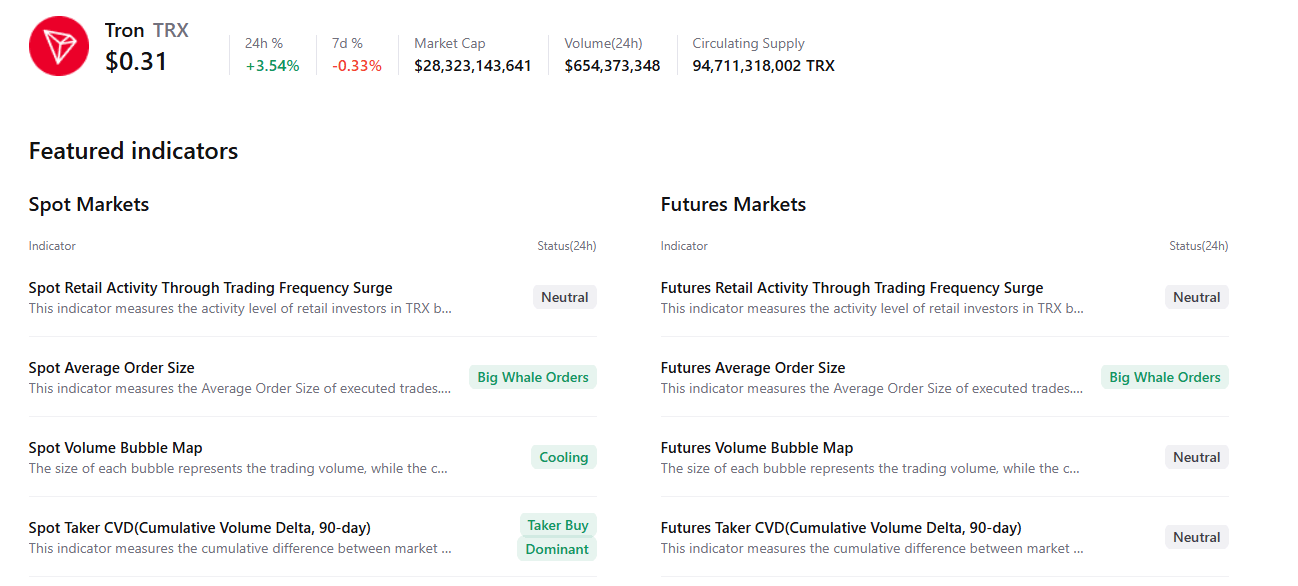
Task: Click the futures Big Whale Orders badge
Action: pos(1165,377)
